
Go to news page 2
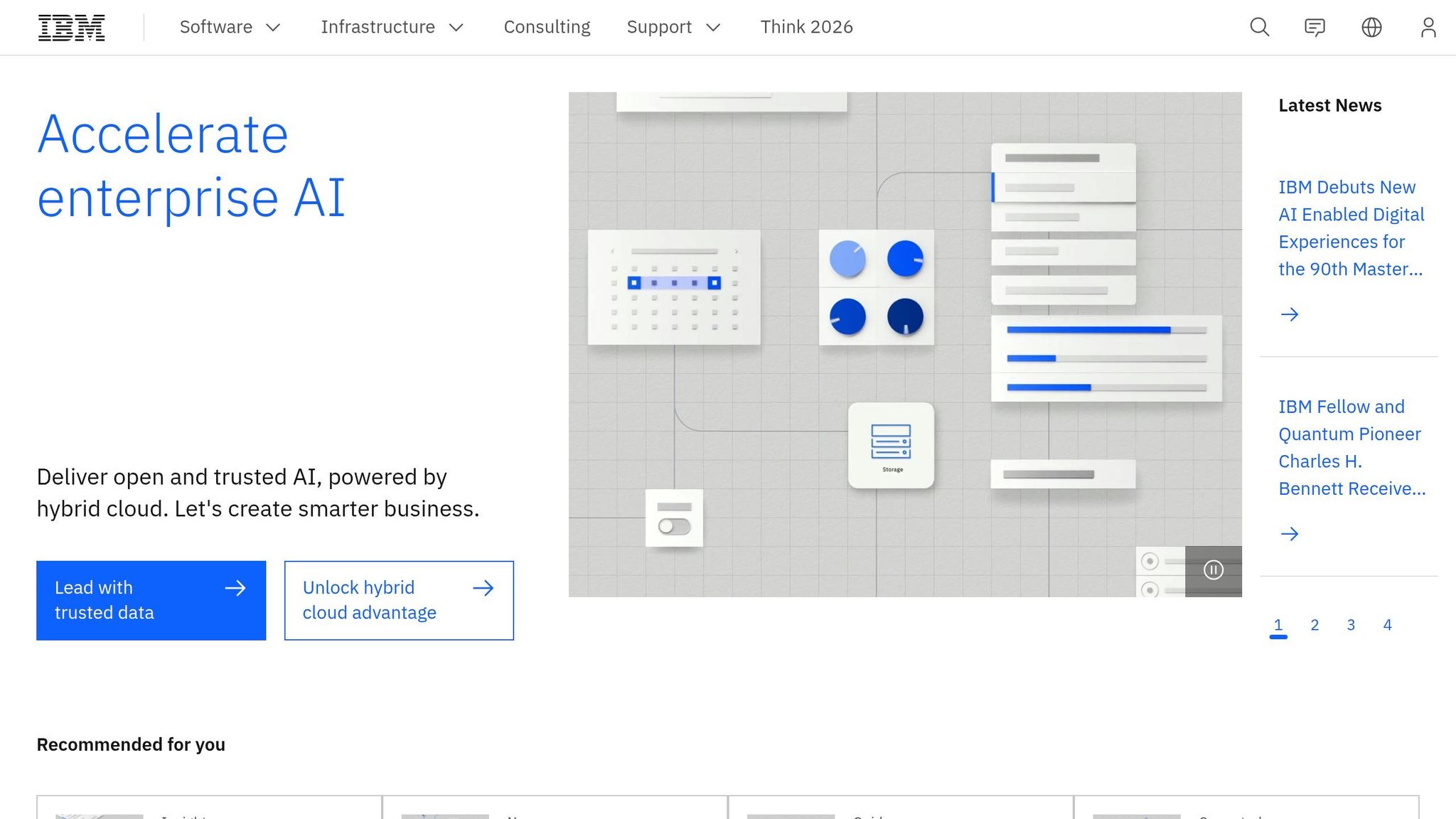click(1315, 625)
